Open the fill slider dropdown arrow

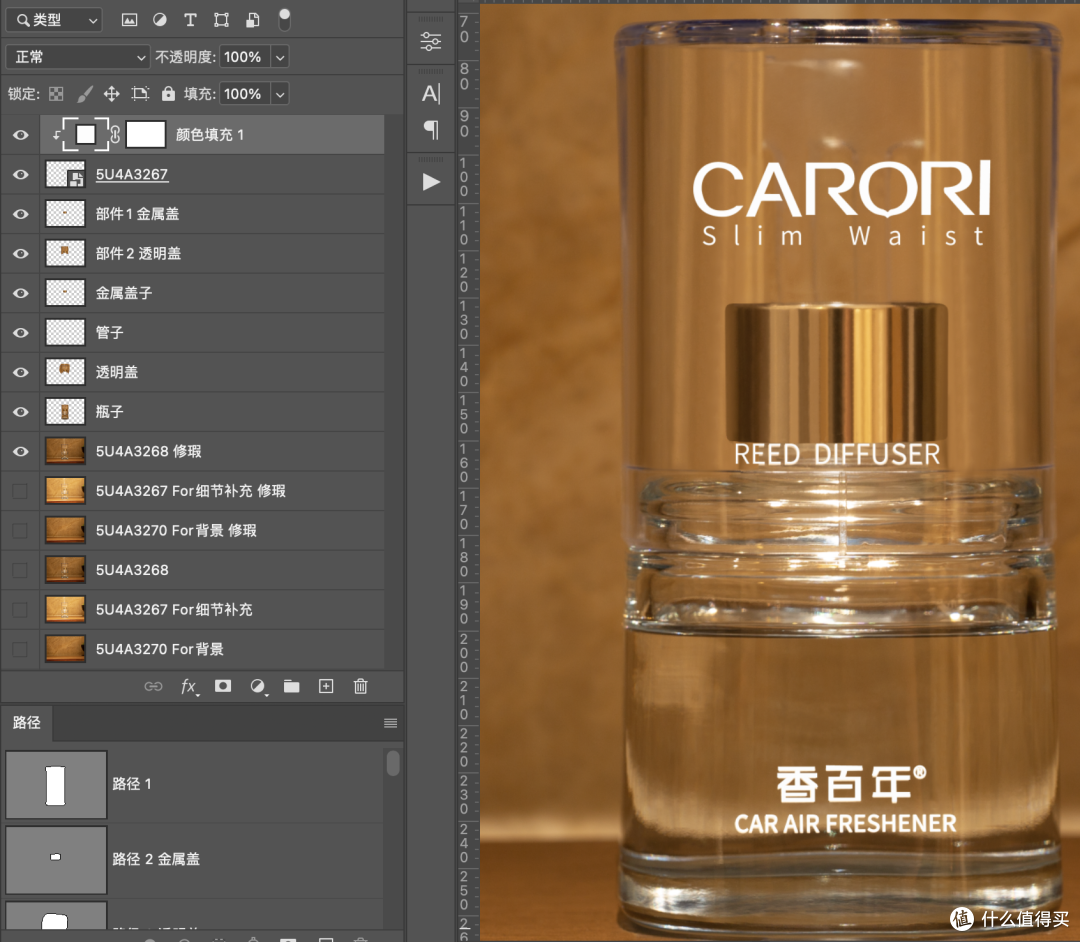280,94
